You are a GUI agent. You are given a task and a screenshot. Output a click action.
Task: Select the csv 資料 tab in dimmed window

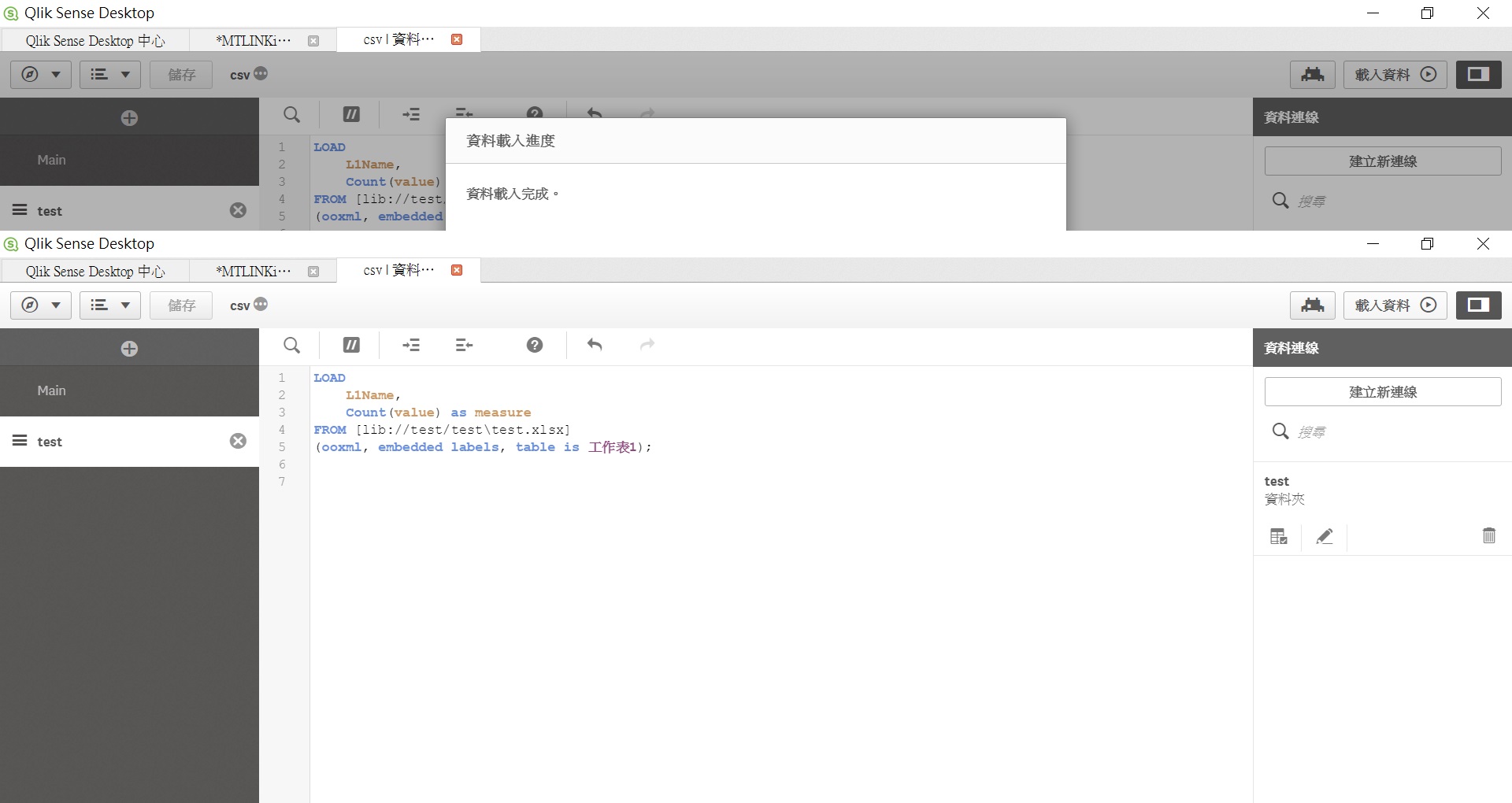[398, 39]
